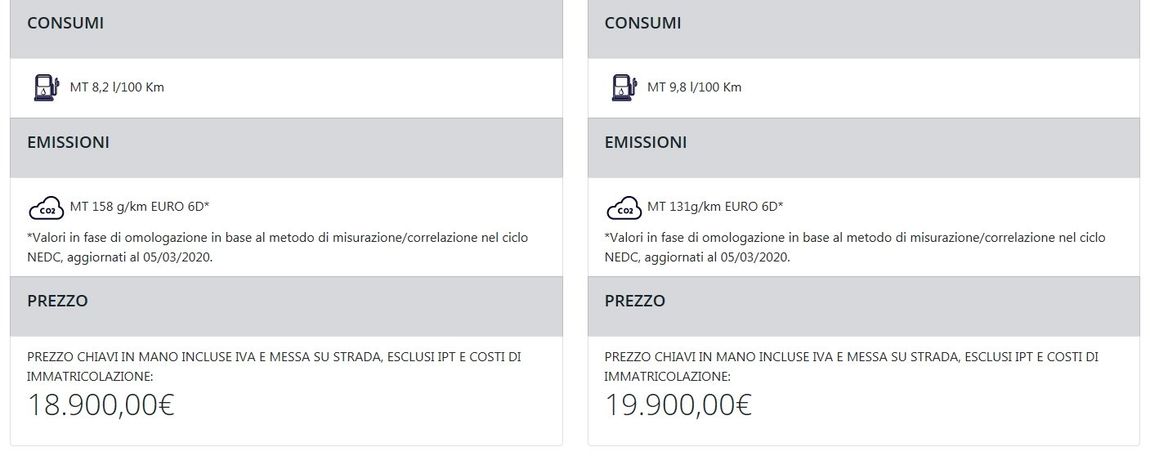Click the fuel pump icon in left card
Viewport: 1150px width, 469px height.
pyautogui.click(x=46, y=88)
